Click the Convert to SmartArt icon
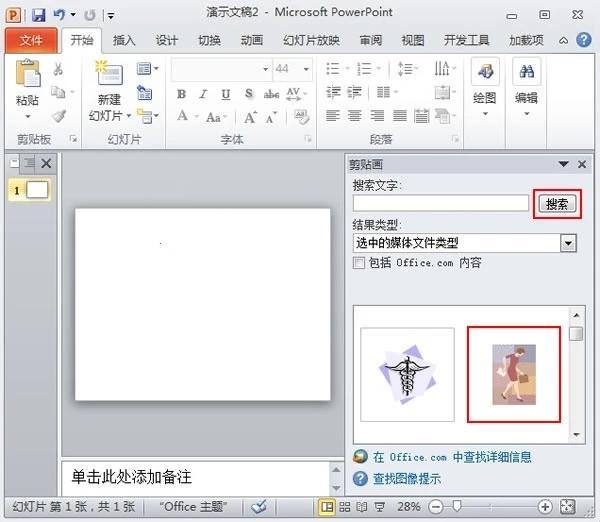 tap(444, 116)
